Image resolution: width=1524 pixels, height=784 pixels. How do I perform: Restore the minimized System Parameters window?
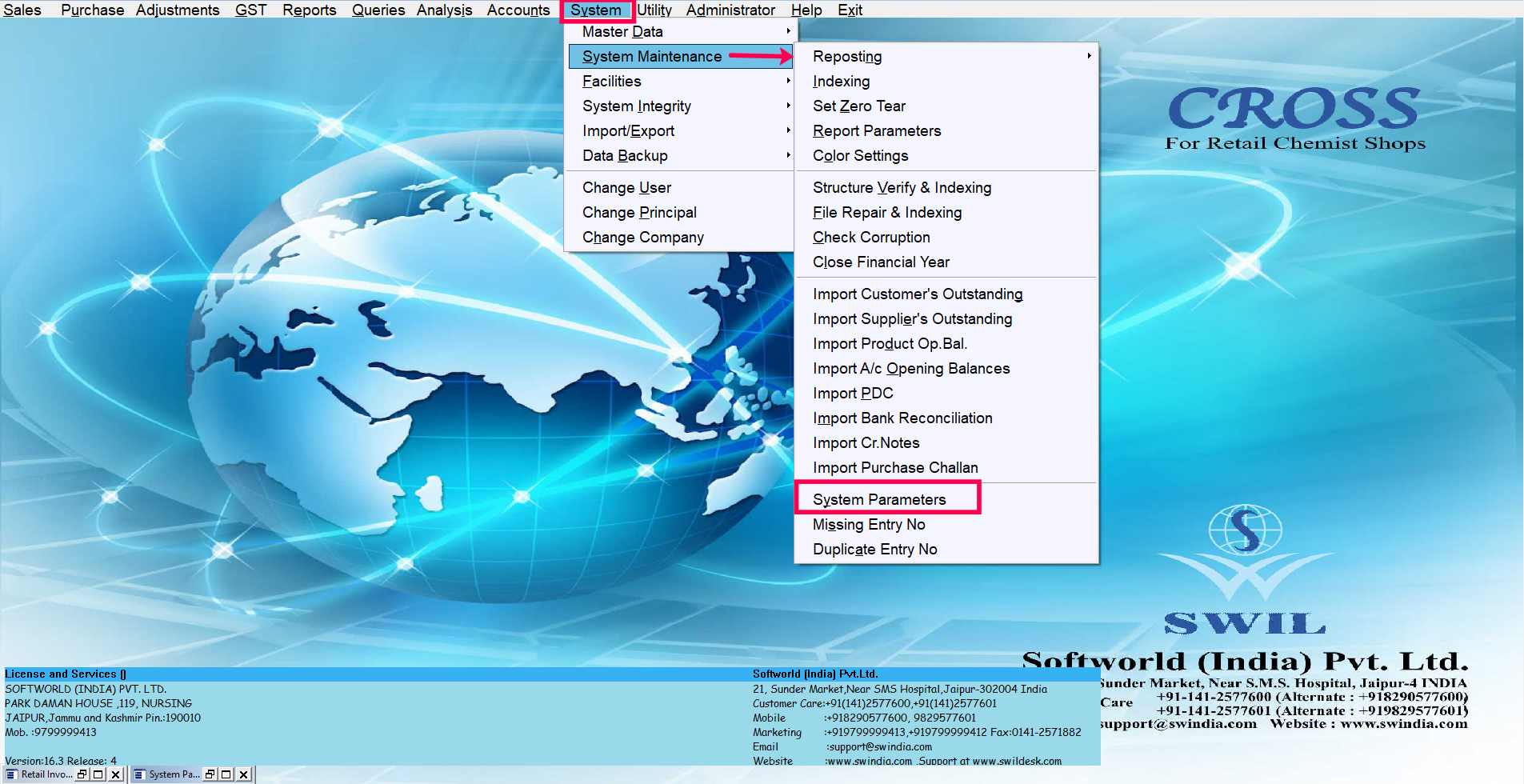point(210,774)
